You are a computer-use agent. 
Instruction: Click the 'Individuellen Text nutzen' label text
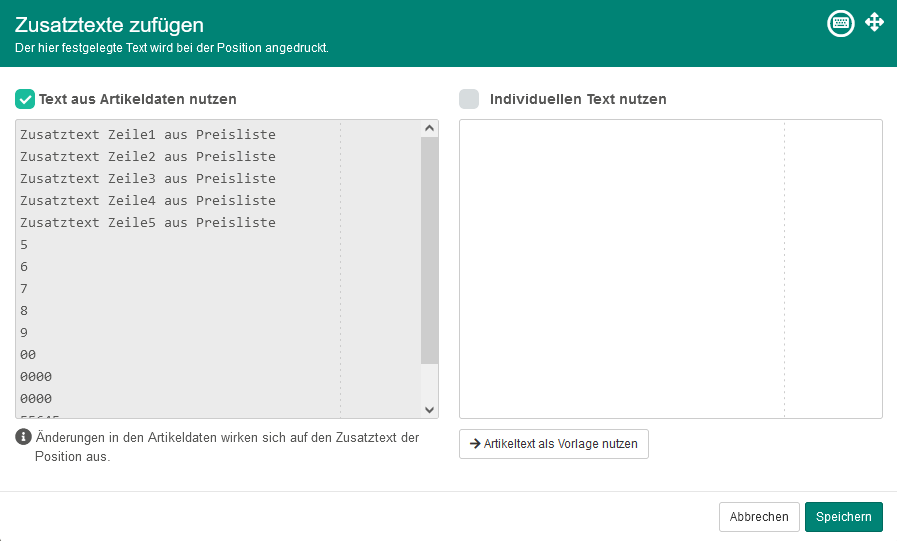(578, 99)
